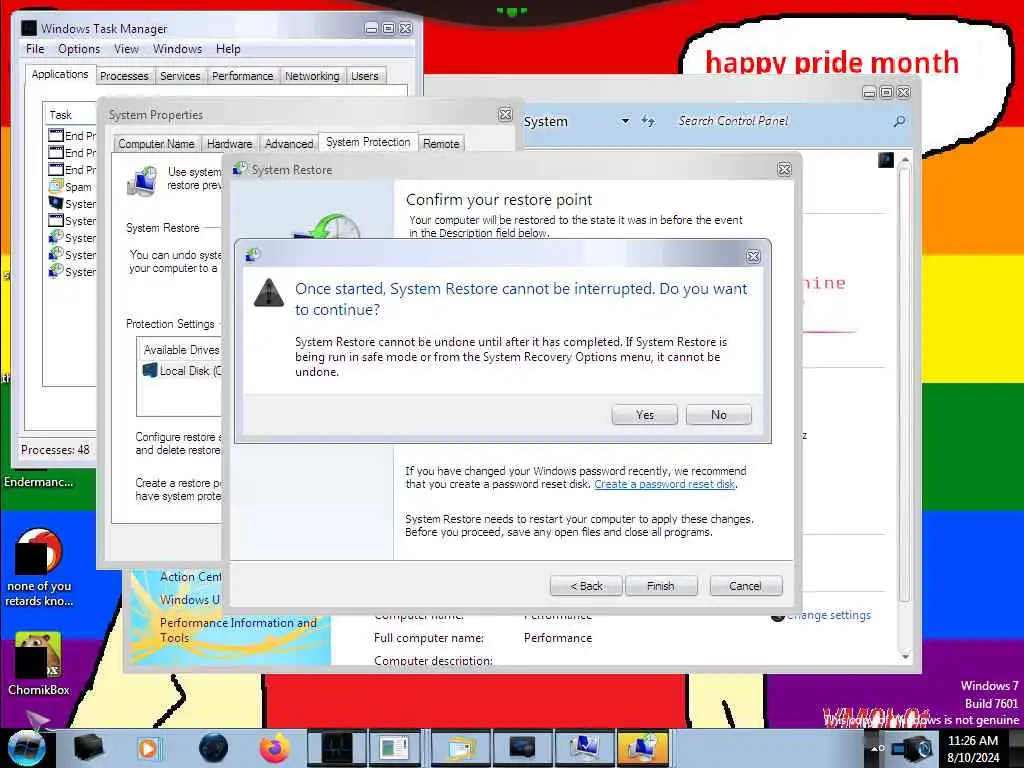This screenshot has width=1024, height=768.
Task: Click refresh arrows in Control Panel address bar
Action: pyautogui.click(x=647, y=121)
